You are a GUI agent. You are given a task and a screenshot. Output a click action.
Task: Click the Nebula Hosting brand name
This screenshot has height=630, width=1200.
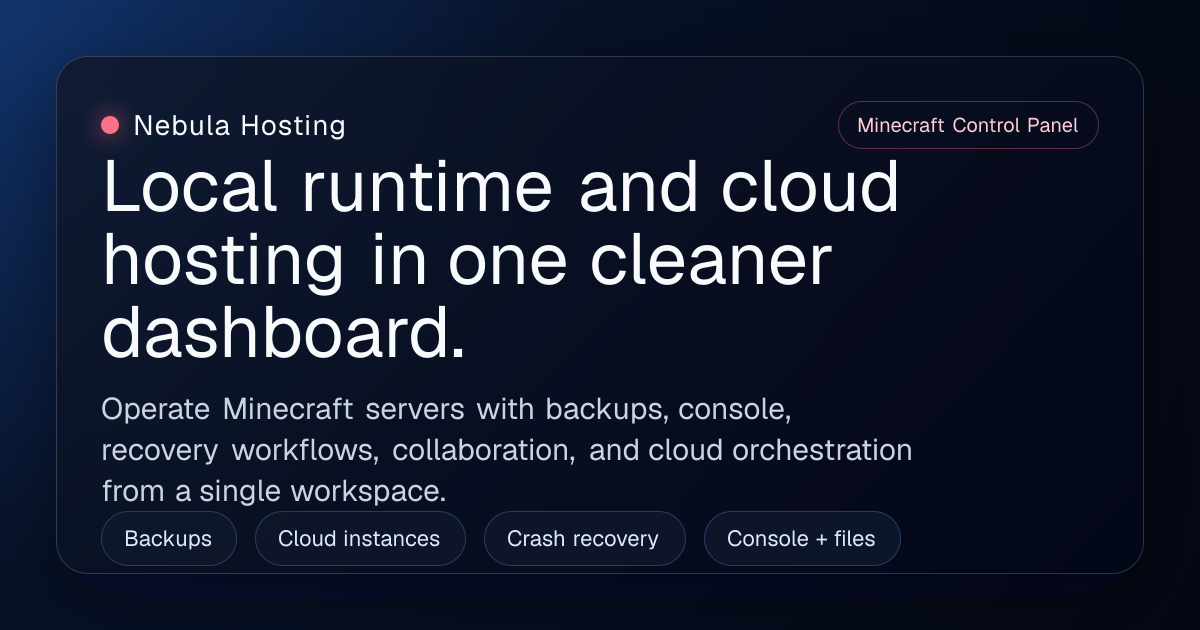(x=239, y=126)
